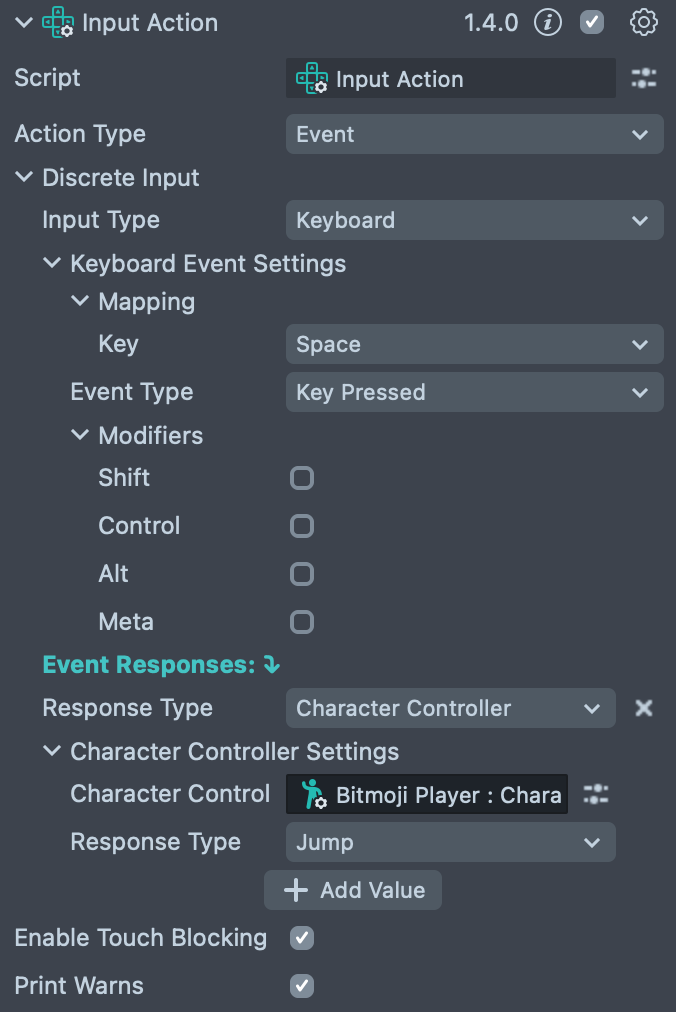Click the Bitmoji Player character icon
Image resolution: width=676 pixels, height=1012 pixels.
pos(314,794)
